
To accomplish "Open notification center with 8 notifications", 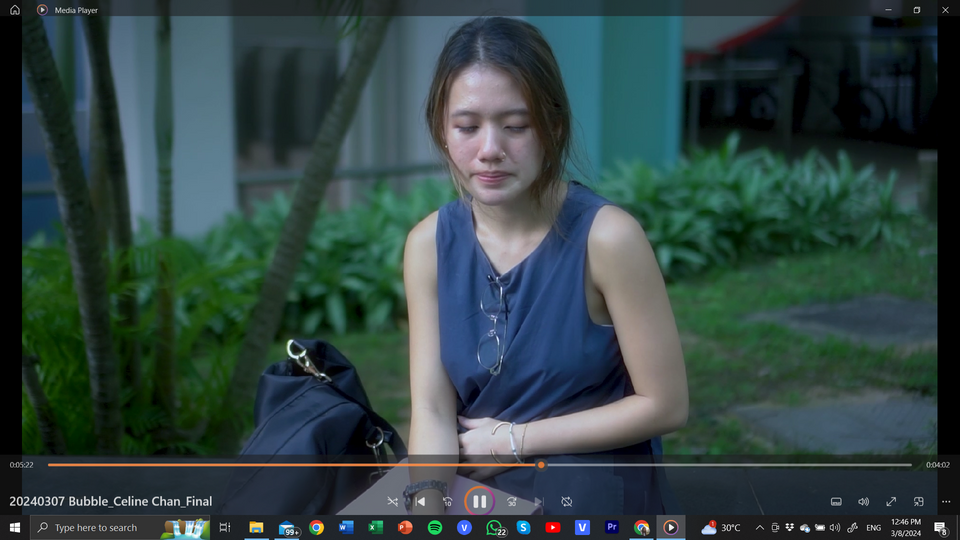I will click(941, 527).
